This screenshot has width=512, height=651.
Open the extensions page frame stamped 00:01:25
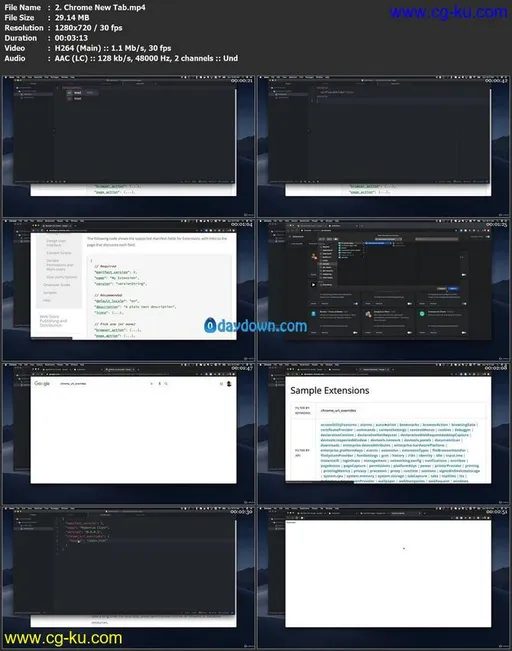point(384,290)
